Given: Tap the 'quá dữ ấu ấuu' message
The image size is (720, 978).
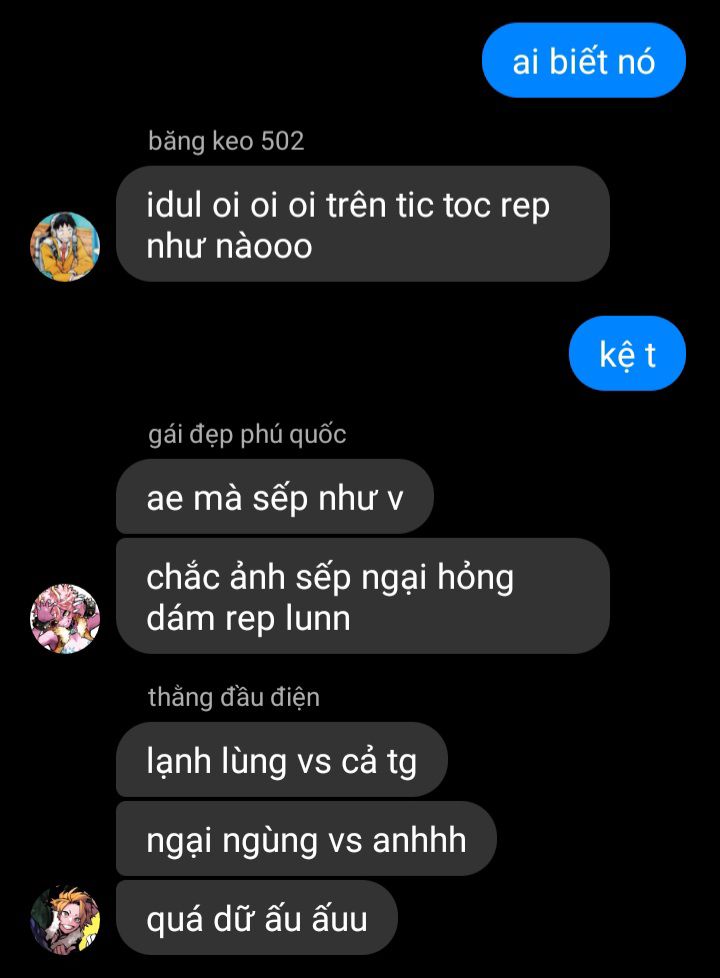Looking at the screenshot, I should point(256,917).
